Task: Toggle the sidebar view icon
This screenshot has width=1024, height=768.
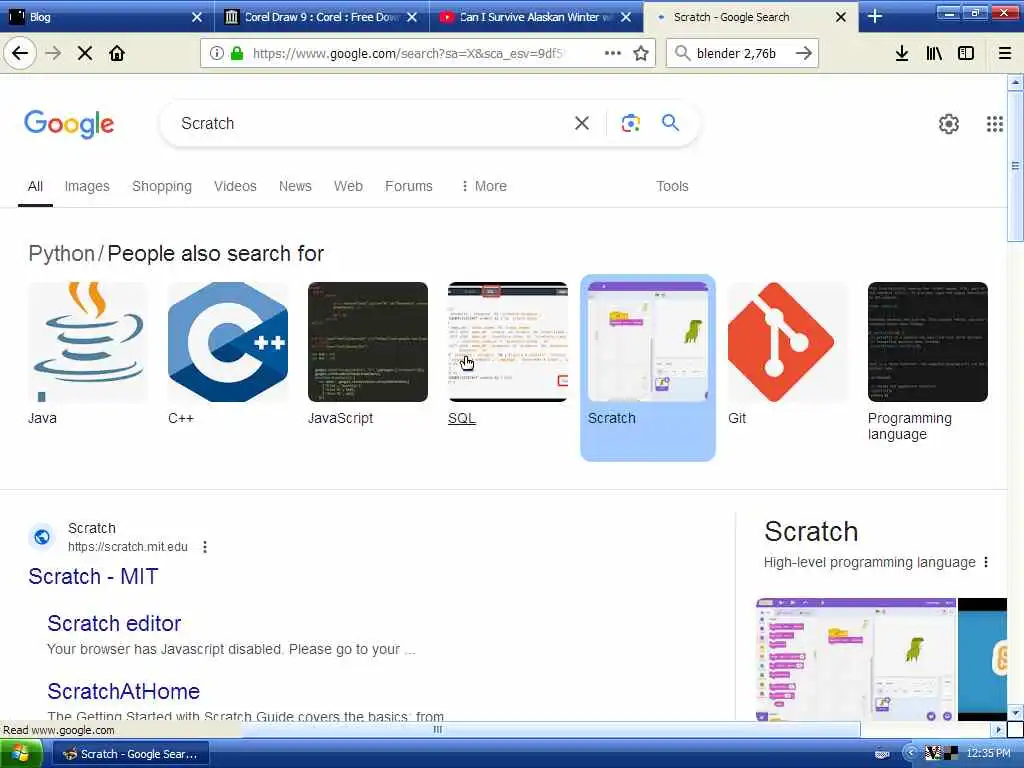Action: tap(966, 53)
